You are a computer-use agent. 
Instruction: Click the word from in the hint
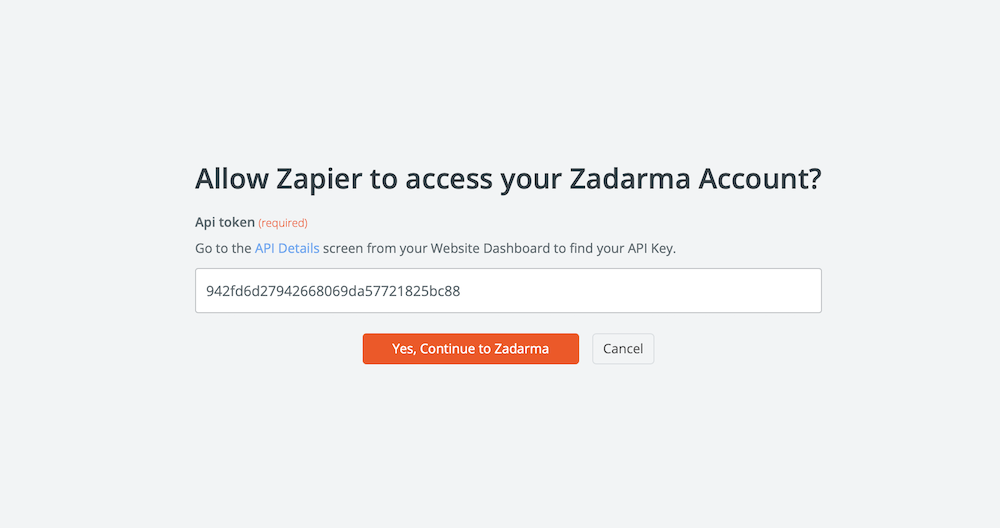(383, 248)
